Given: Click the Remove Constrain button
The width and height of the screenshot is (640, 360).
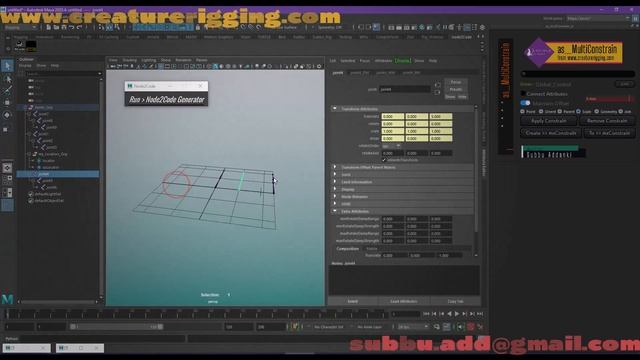Looking at the screenshot, I should [x=607, y=121].
